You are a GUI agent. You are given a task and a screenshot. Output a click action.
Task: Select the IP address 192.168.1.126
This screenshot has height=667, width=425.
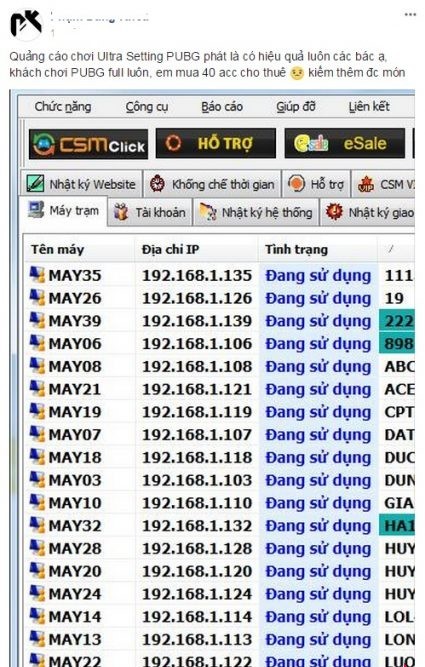(x=197, y=298)
